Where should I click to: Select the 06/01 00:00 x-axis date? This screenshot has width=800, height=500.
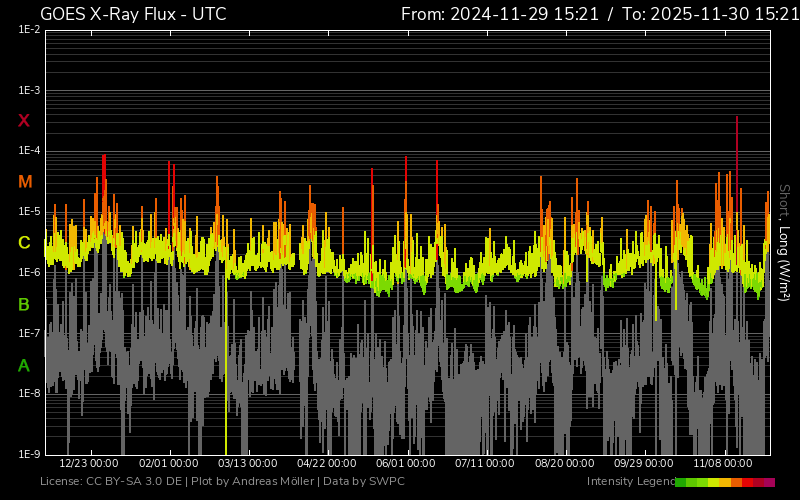406,464
